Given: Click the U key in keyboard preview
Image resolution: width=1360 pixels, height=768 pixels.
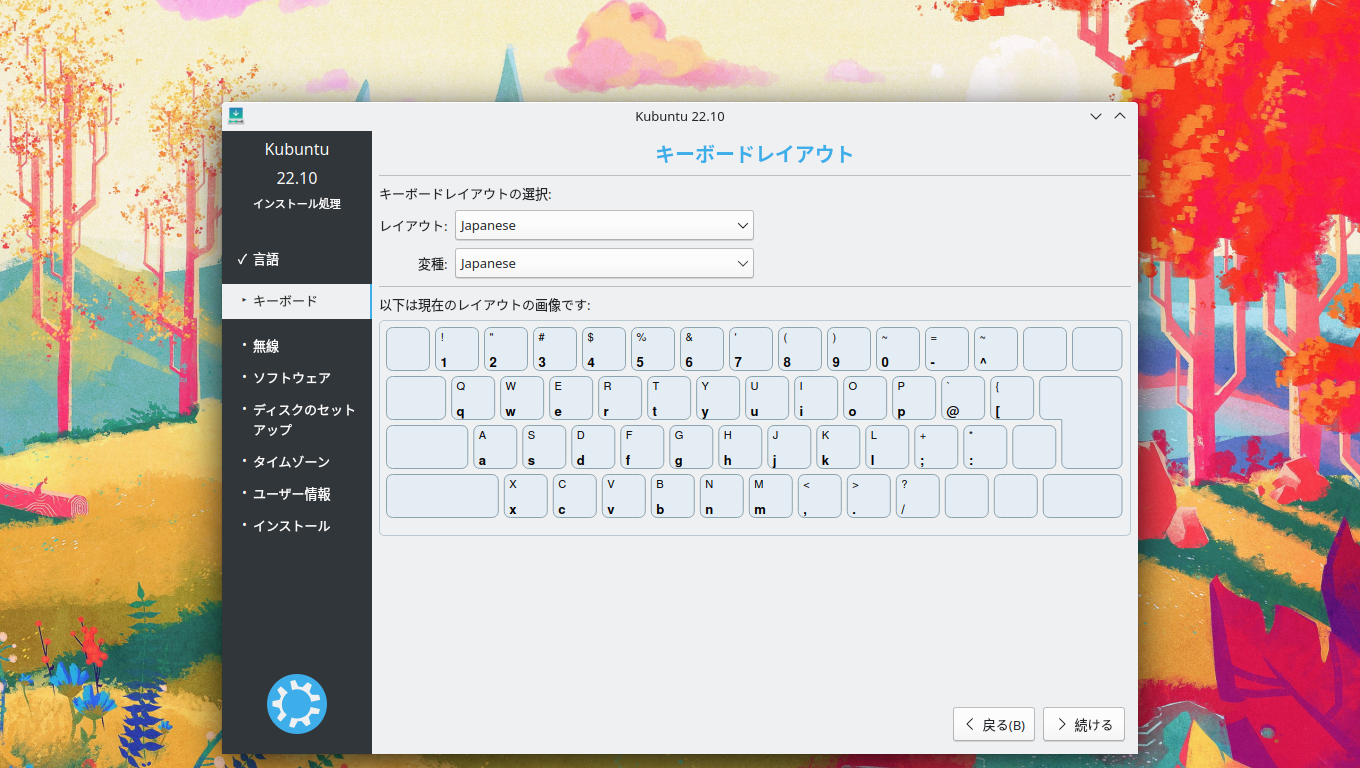Looking at the screenshot, I should pos(767,398).
